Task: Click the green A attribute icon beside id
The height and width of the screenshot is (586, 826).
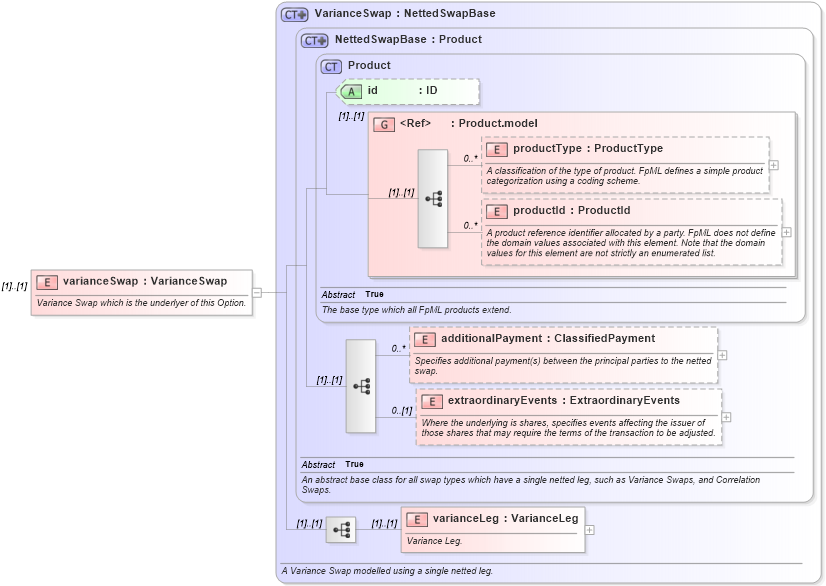Action: point(351,91)
